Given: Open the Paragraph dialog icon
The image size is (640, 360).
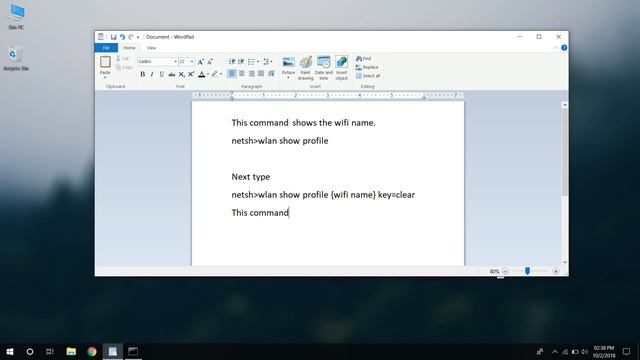Looking at the screenshot, I should click(x=271, y=73).
